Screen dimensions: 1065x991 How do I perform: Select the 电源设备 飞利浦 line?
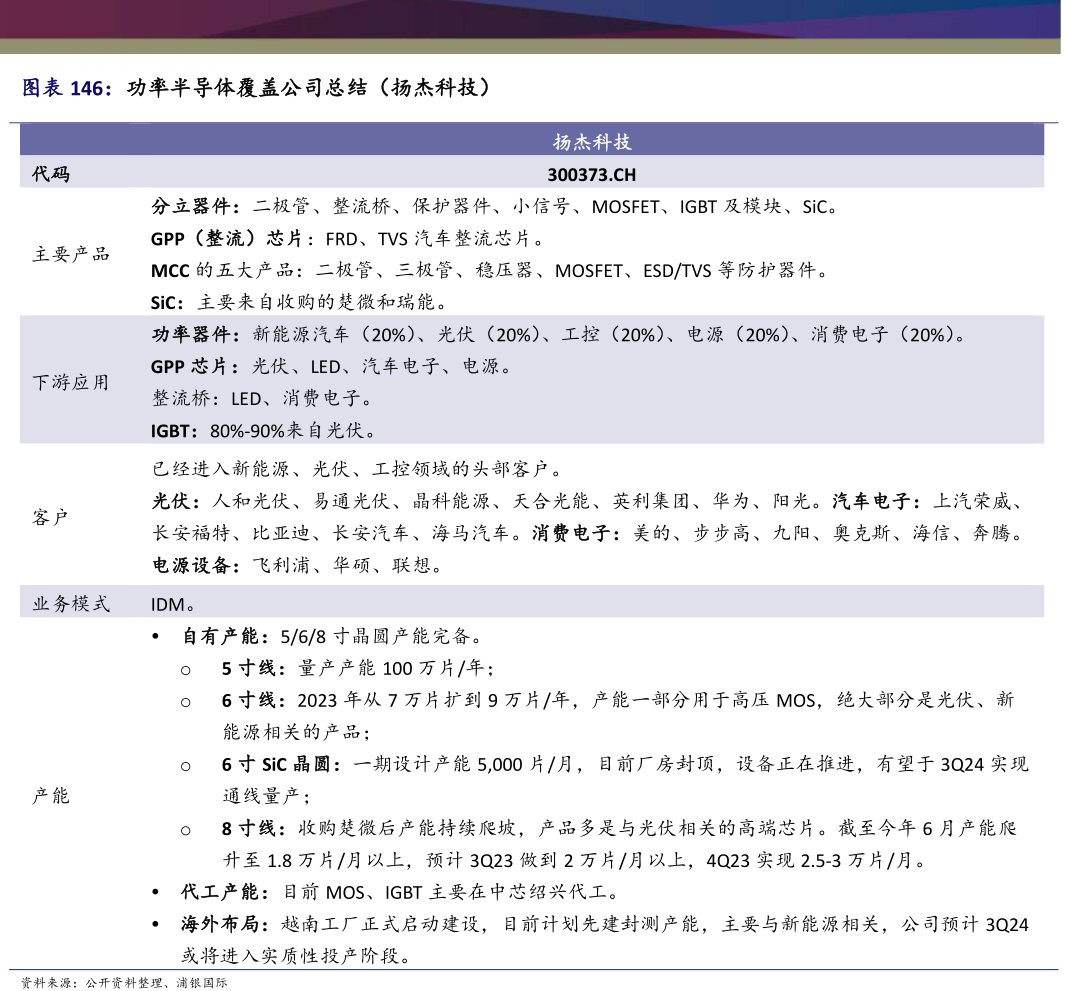point(297,565)
